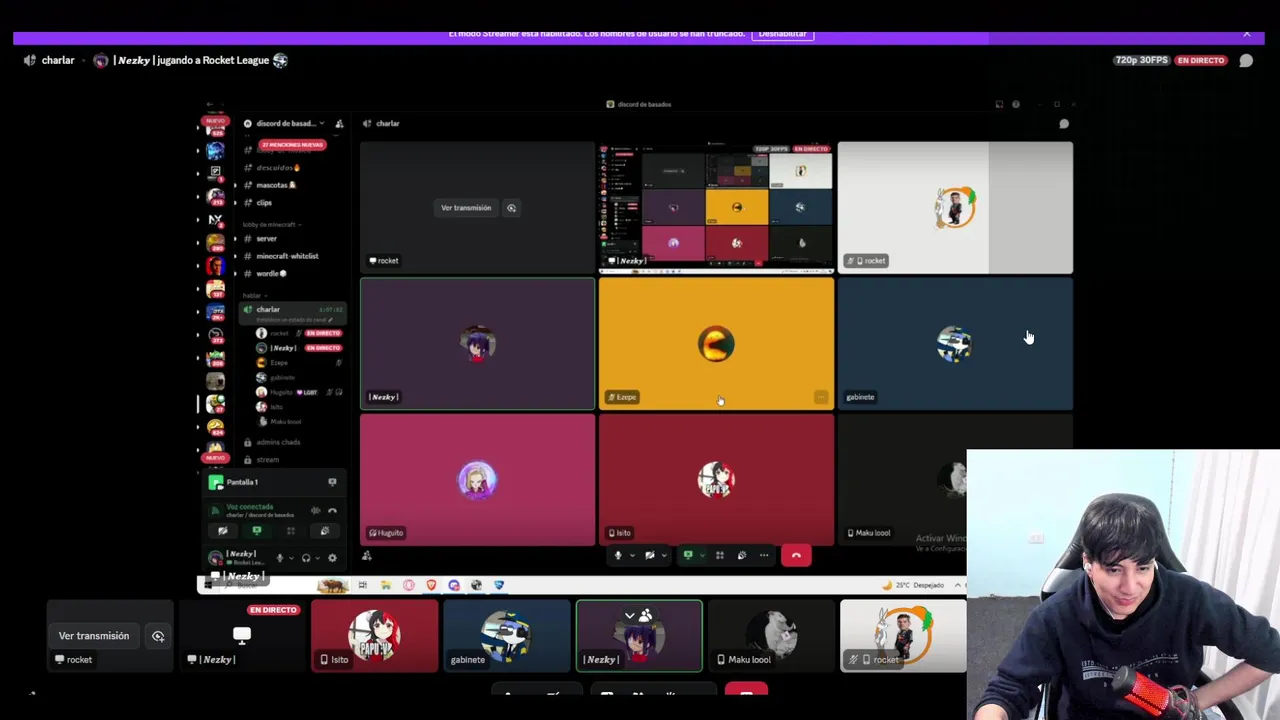Open activities grid button in sidebar voice panel
1280x720 pixels.
click(x=291, y=531)
